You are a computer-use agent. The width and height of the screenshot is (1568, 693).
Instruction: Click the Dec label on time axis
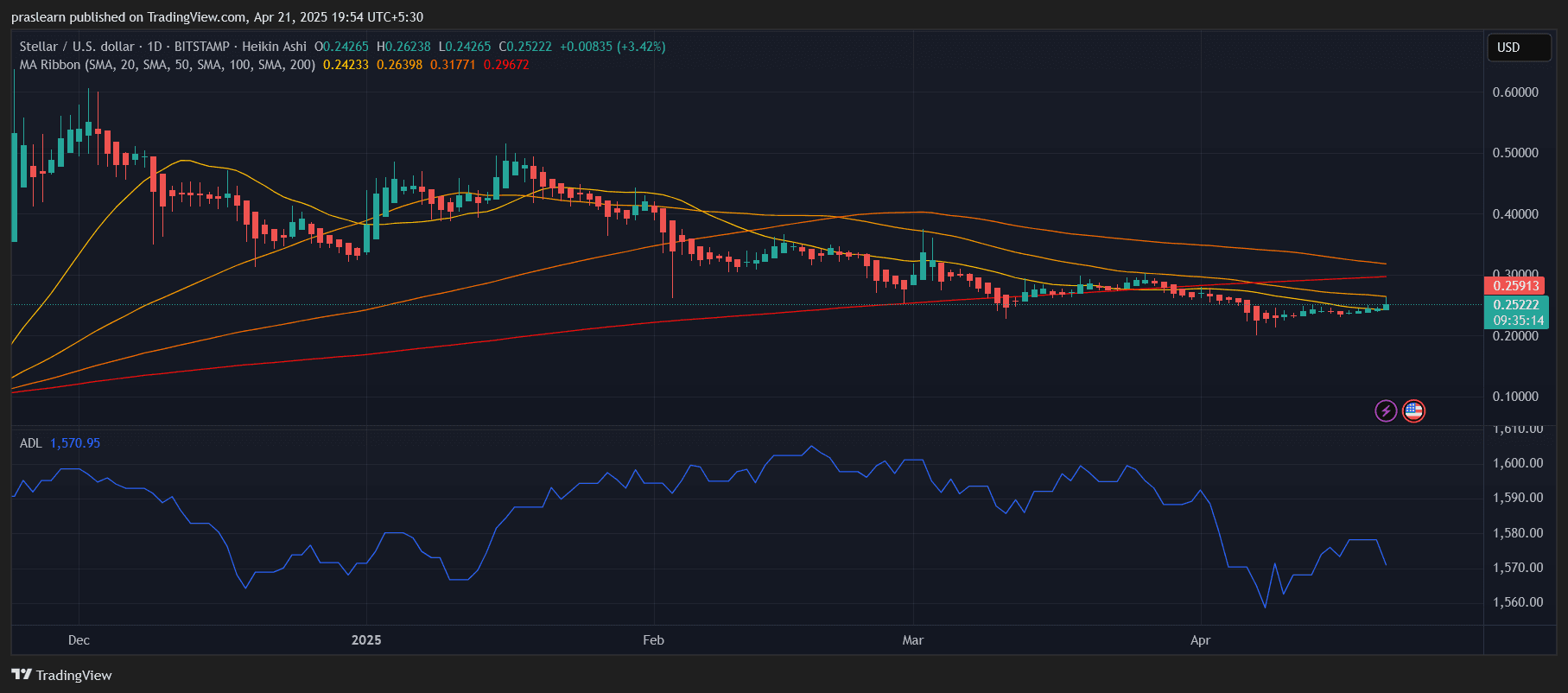click(79, 640)
